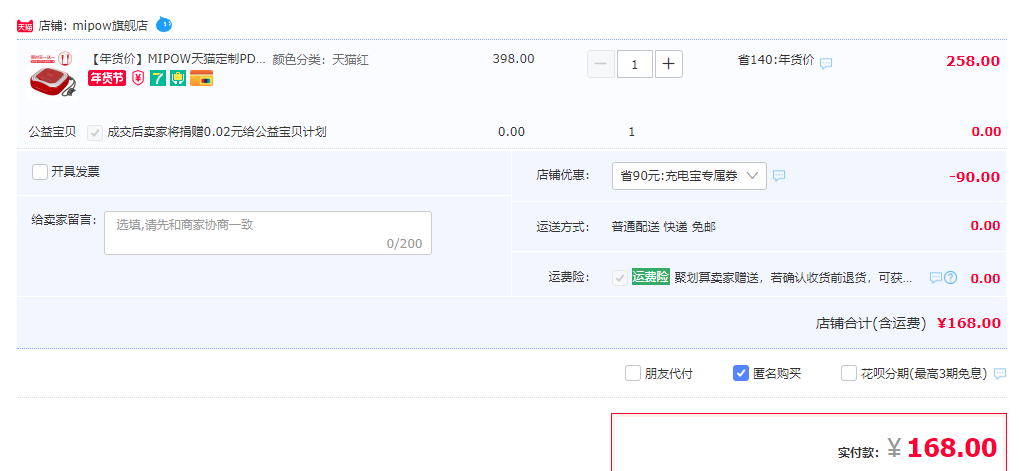Tick the 开具发票 checkbox
Screen dimensions: 1020x471
click(x=40, y=172)
